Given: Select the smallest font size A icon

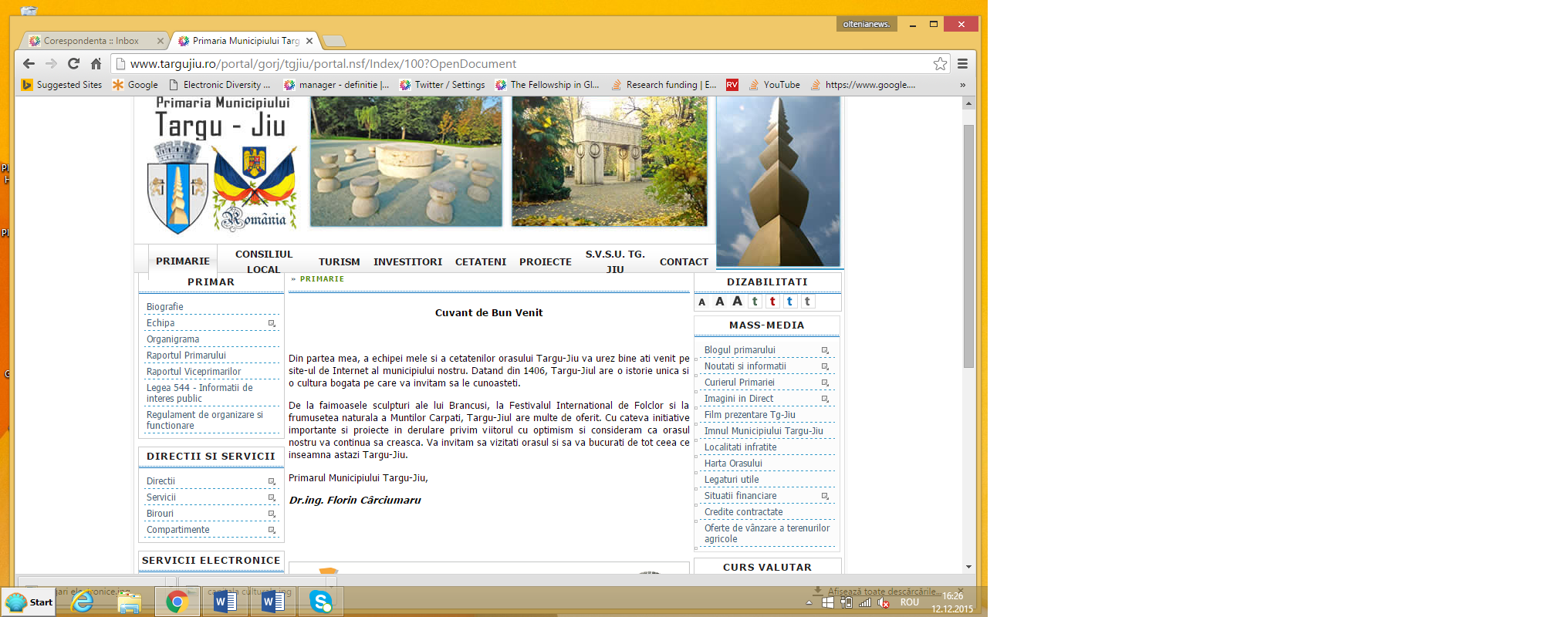Looking at the screenshot, I should click(x=702, y=302).
